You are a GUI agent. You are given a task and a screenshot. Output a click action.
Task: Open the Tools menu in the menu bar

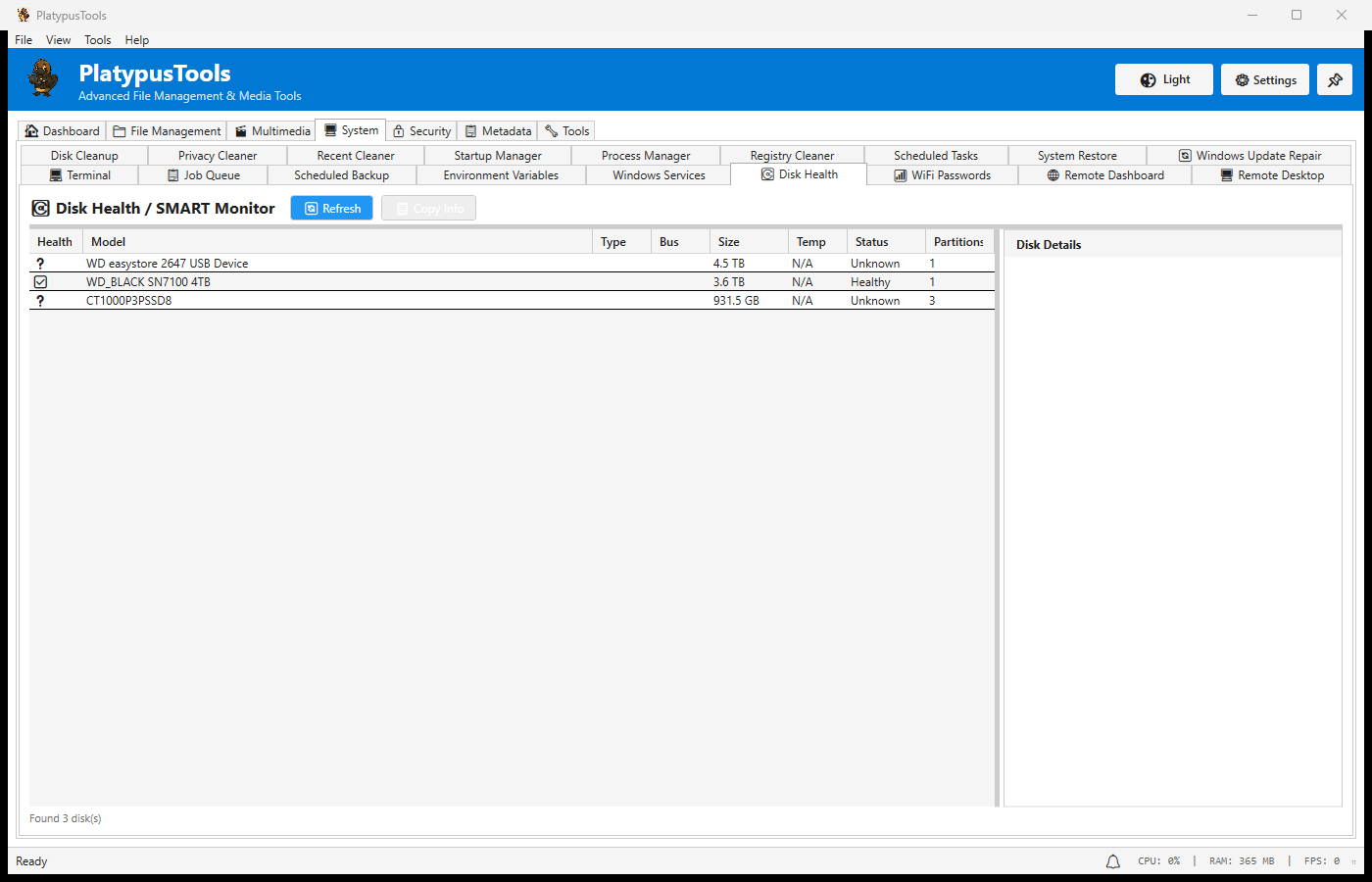click(97, 40)
